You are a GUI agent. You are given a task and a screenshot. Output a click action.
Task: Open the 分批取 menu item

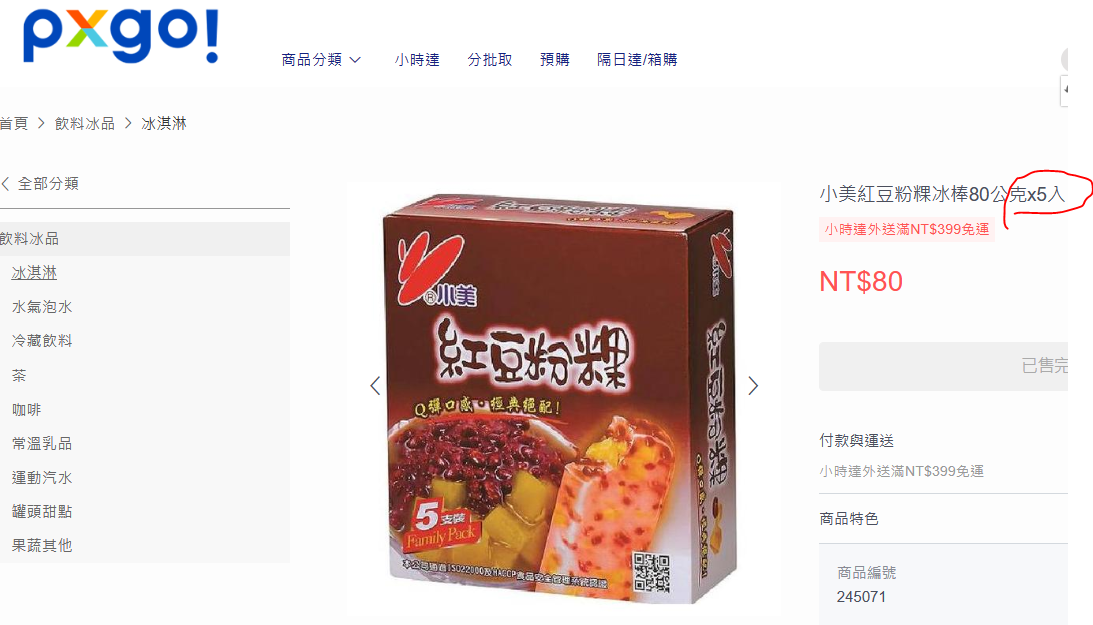489,60
